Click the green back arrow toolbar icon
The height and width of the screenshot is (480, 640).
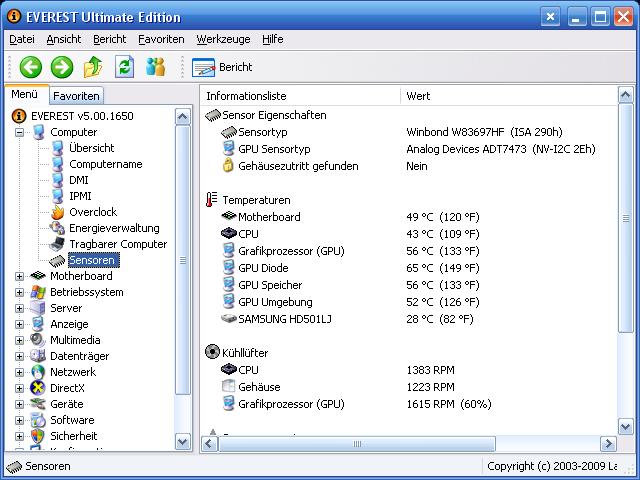pos(30,67)
